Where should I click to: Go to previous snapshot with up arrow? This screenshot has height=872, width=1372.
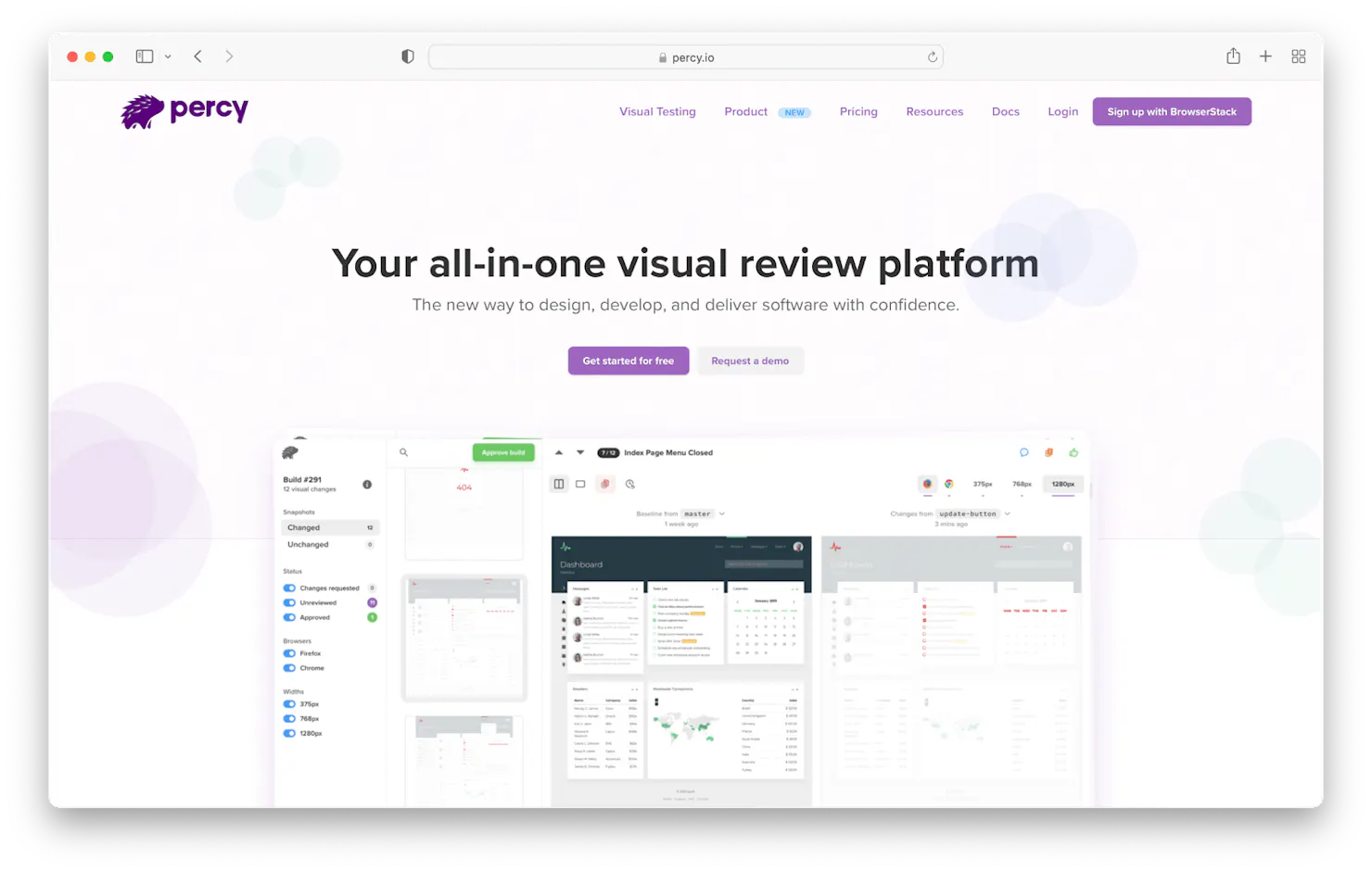point(559,453)
